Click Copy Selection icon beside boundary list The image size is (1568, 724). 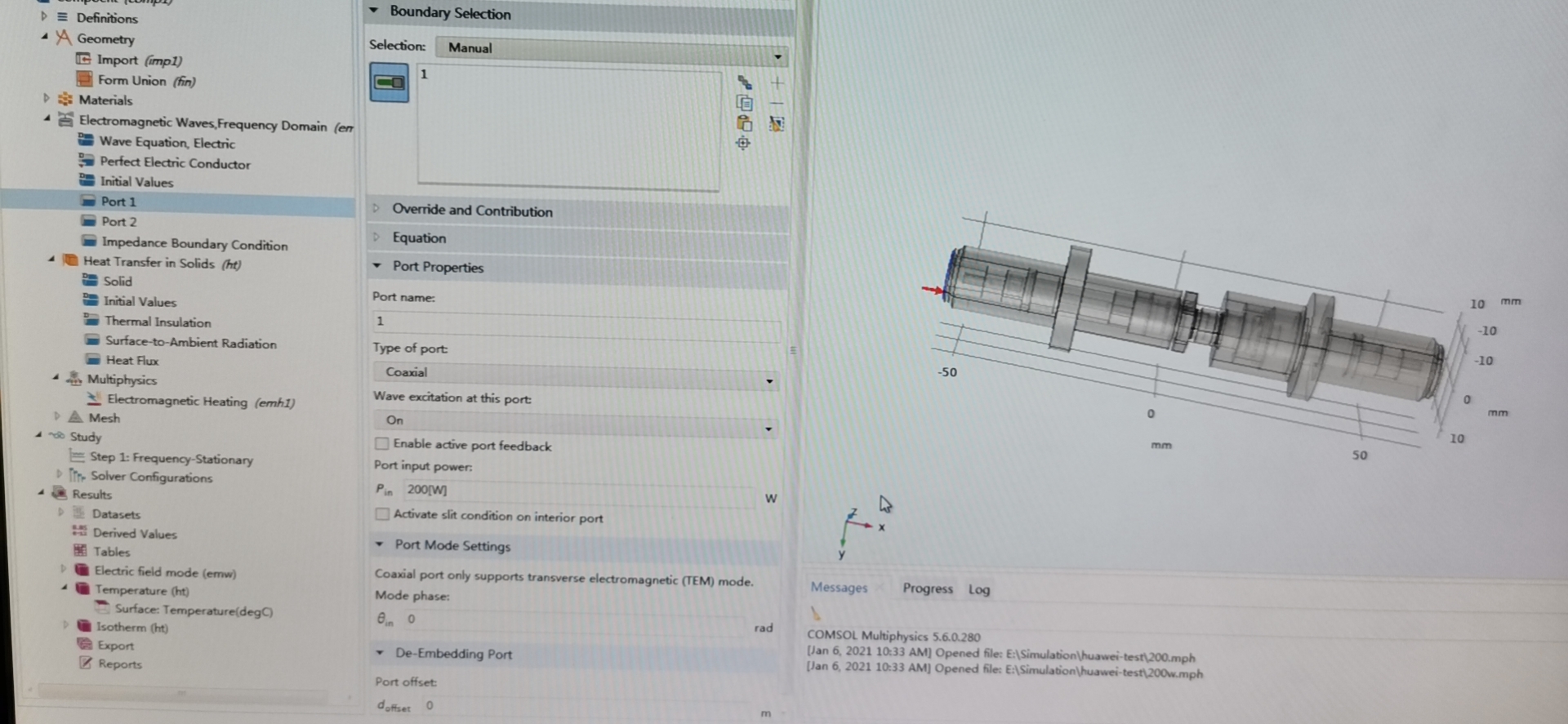point(744,103)
